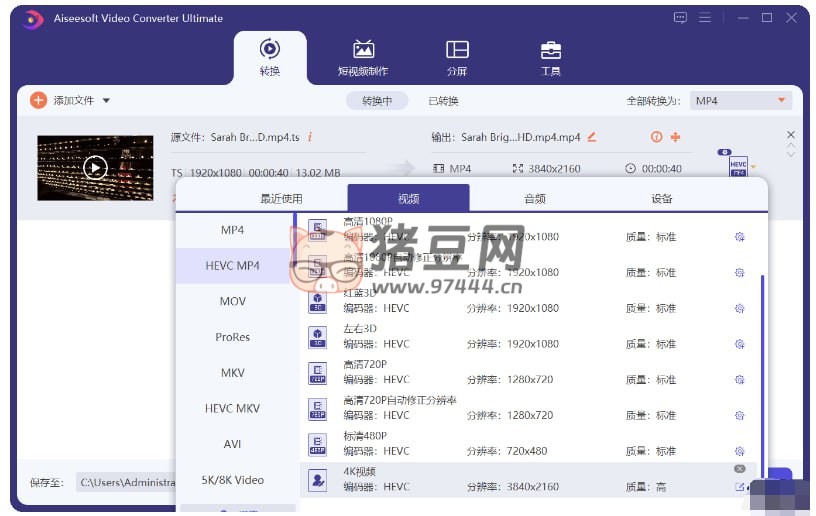
Task: Show the 已转换 list
Action: coord(443,101)
